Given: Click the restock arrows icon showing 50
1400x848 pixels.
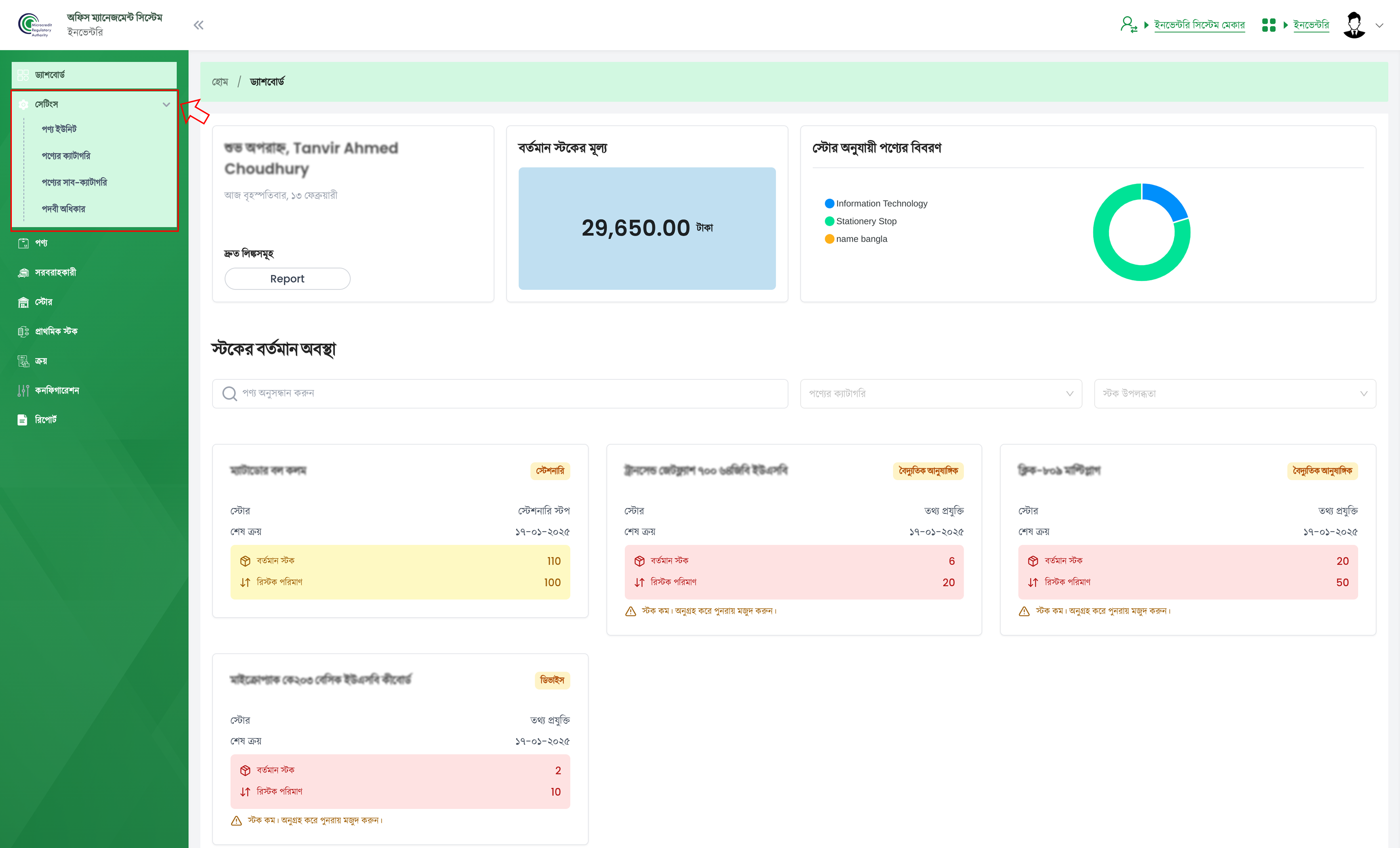Looking at the screenshot, I should (x=1033, y=583).
